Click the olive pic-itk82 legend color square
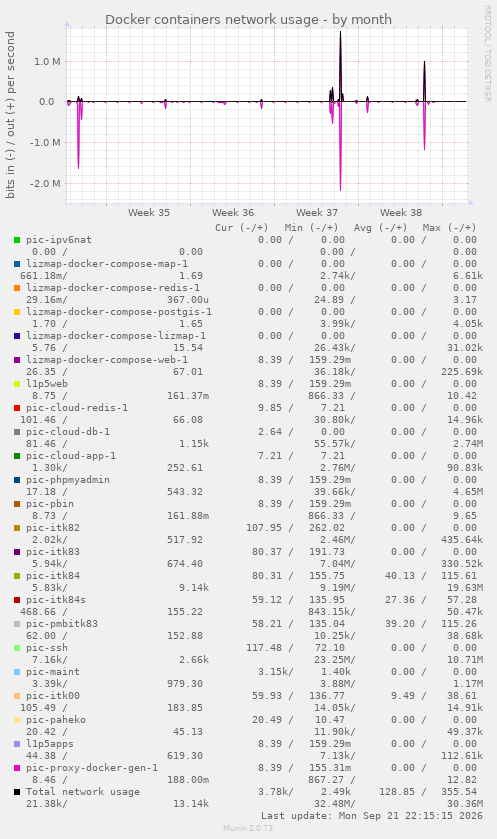497x839 pixels. (17, 528)
